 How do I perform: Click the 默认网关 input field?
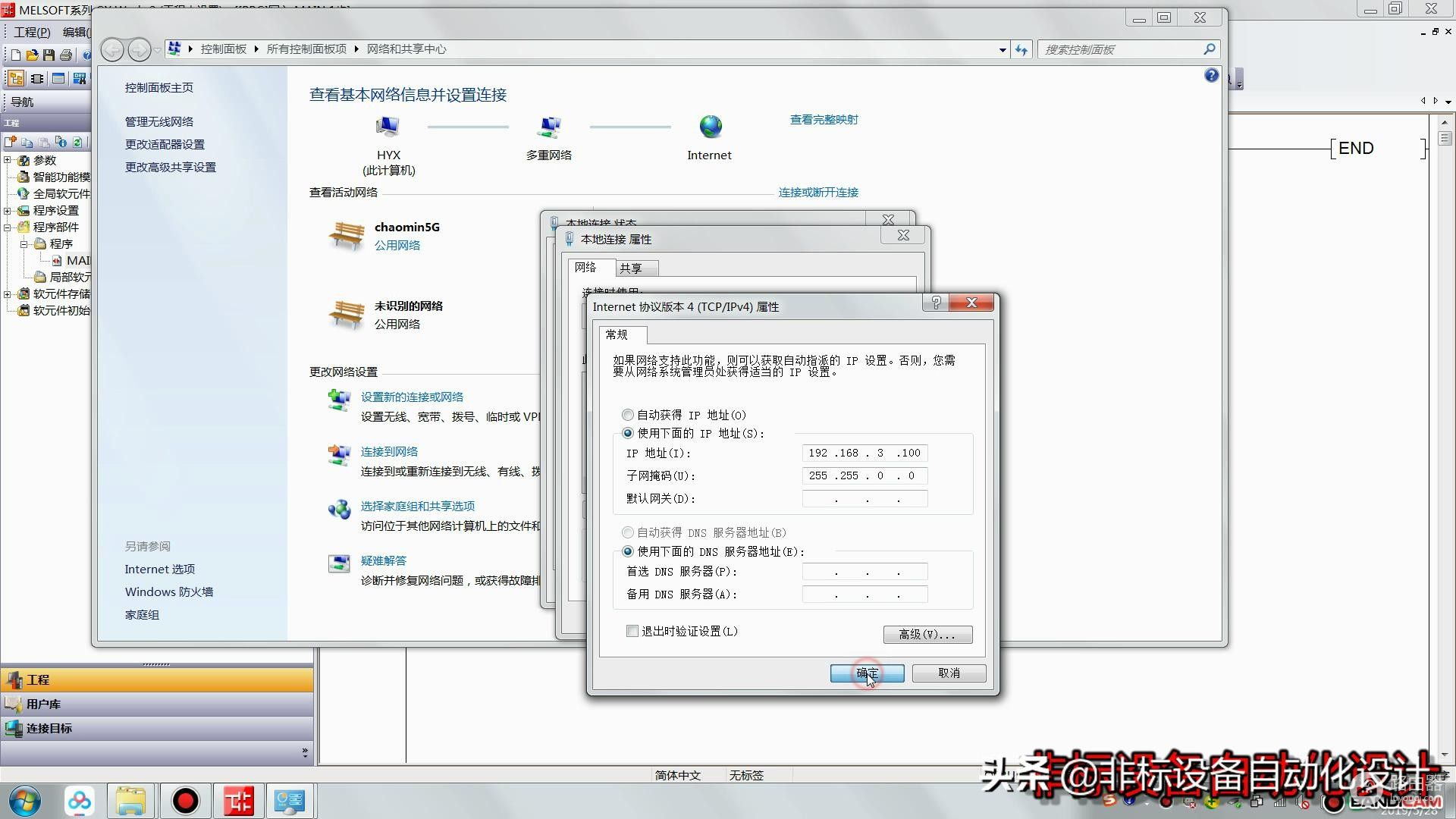(864, 499)
